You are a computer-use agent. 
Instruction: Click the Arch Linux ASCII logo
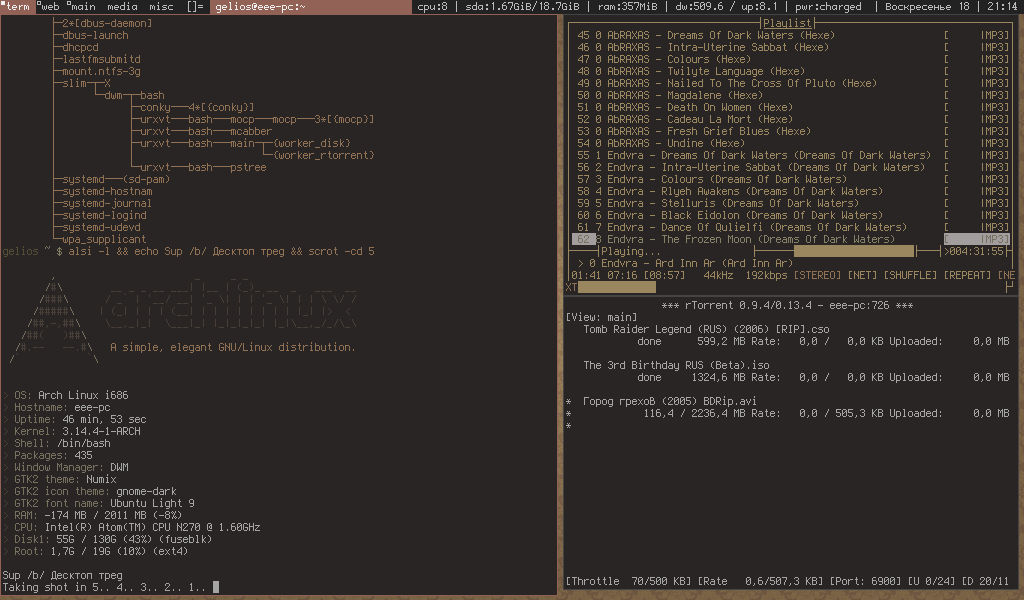55,320
